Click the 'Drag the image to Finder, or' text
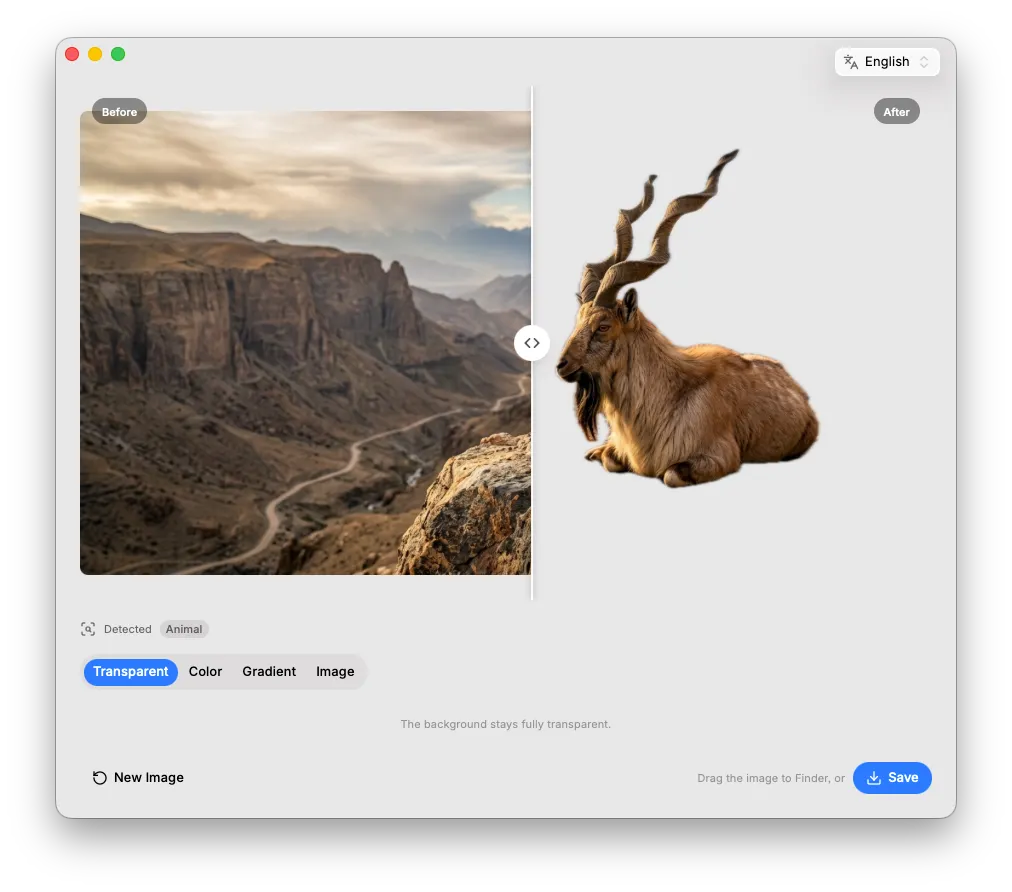The image size is (1012, 892). 771,778
